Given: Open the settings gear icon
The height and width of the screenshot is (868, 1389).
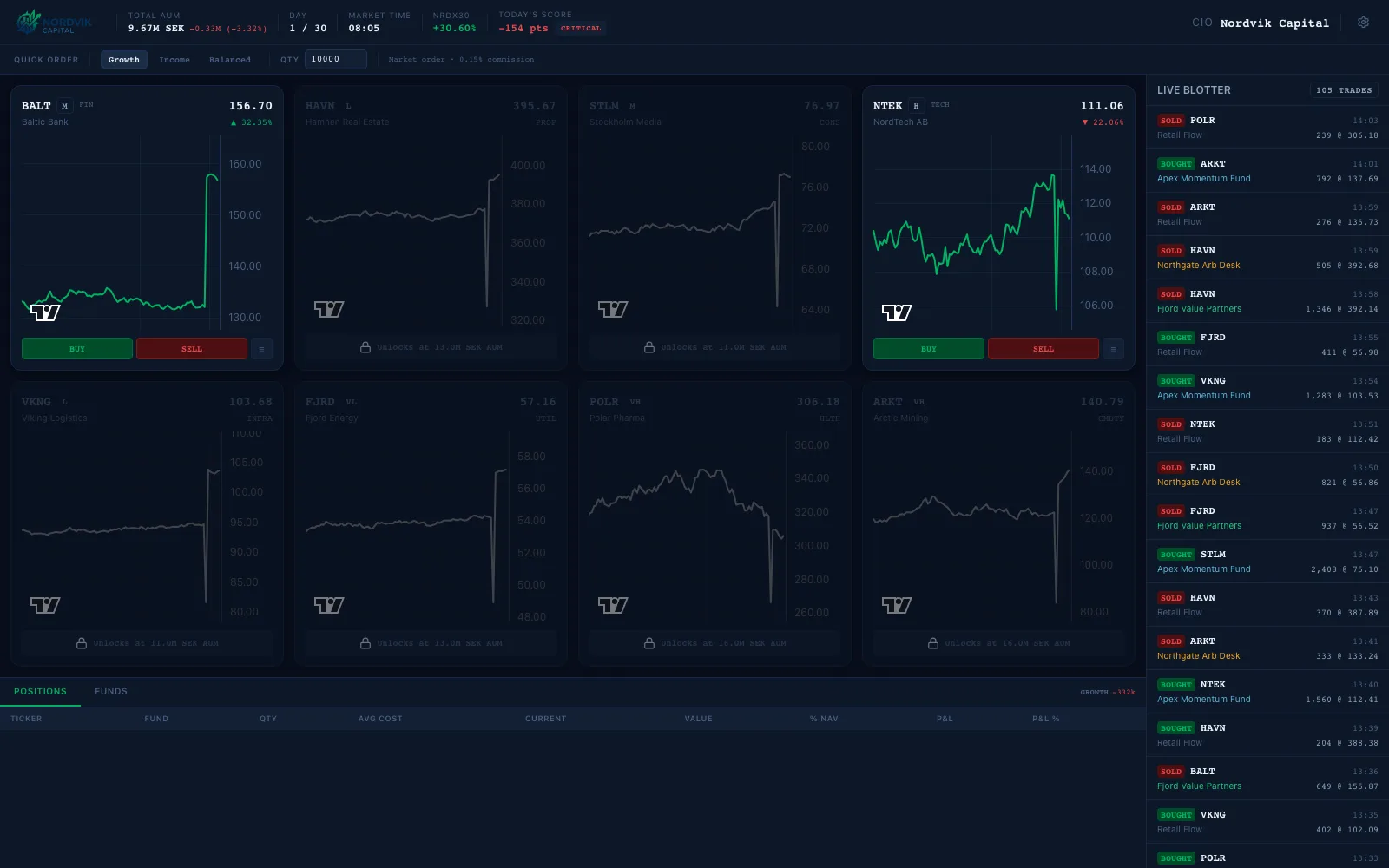Looking at the screenshot, I should click(x=1363, y=23).
